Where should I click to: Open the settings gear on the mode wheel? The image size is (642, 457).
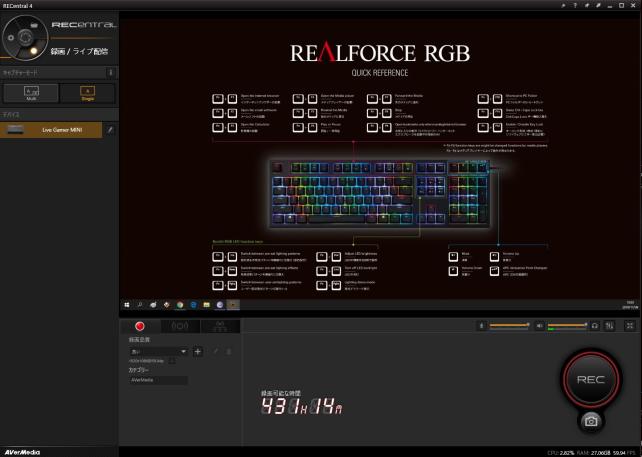click(x=11, y=38)
